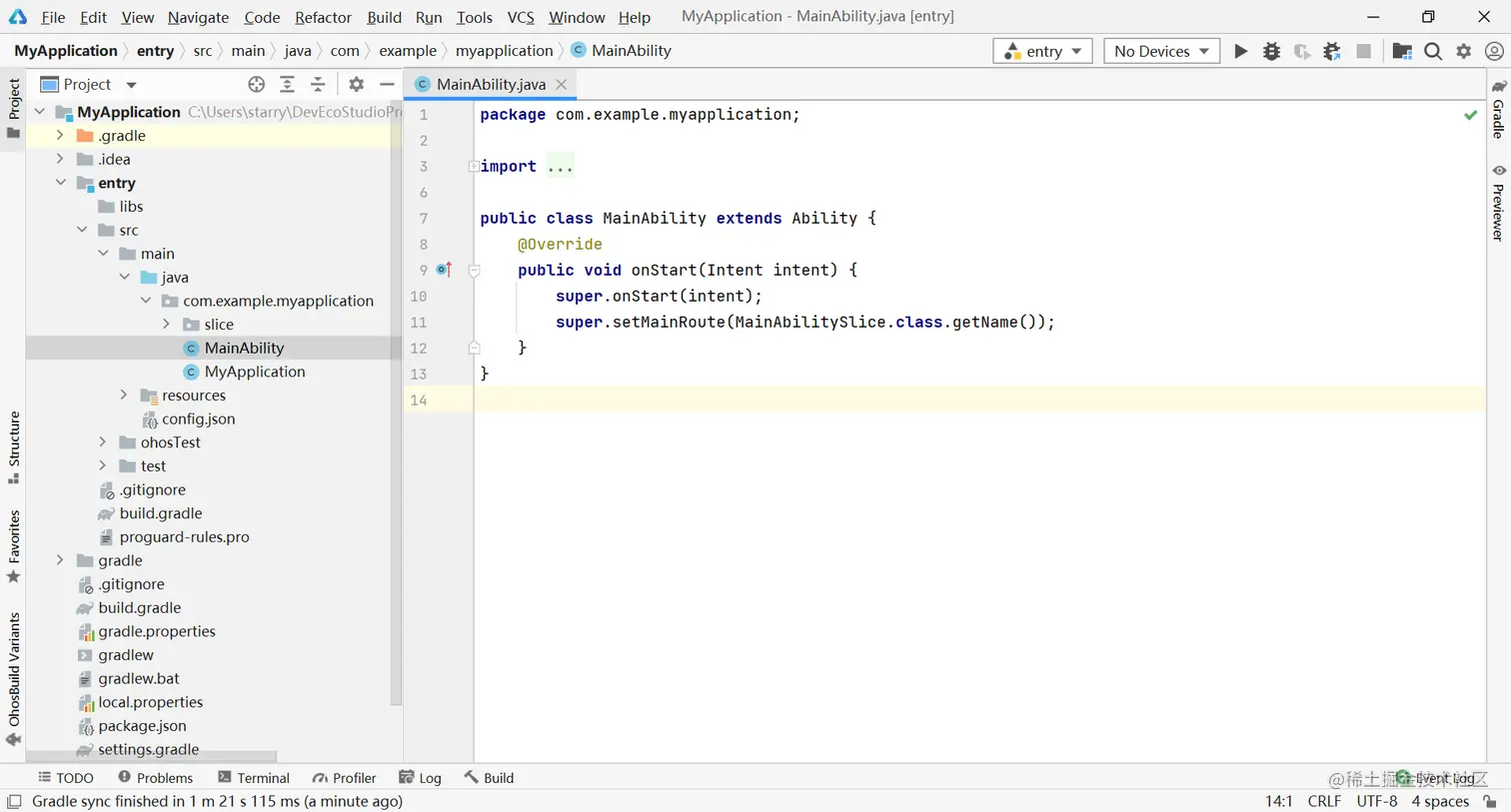
Task: Open the OhosBuild Variants tool window
Action: [x=13, y=679]
